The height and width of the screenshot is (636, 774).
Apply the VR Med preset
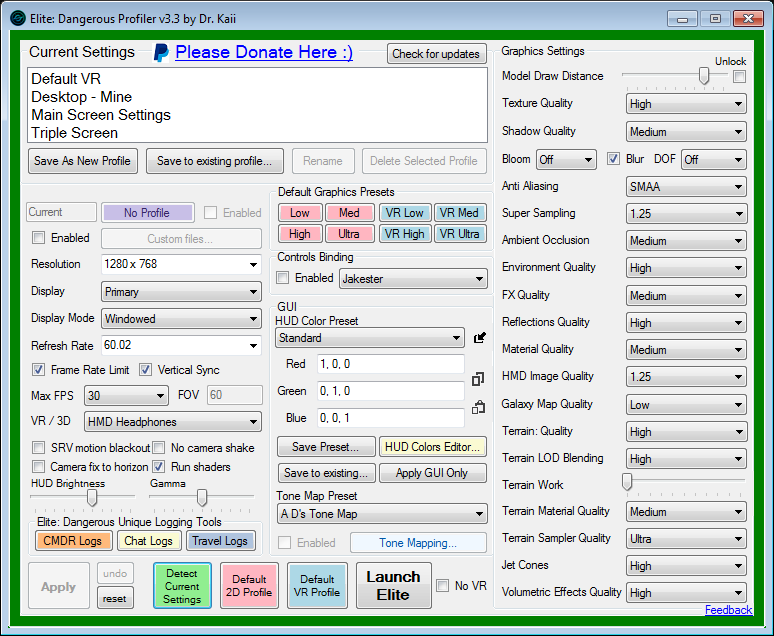[460, 213]
